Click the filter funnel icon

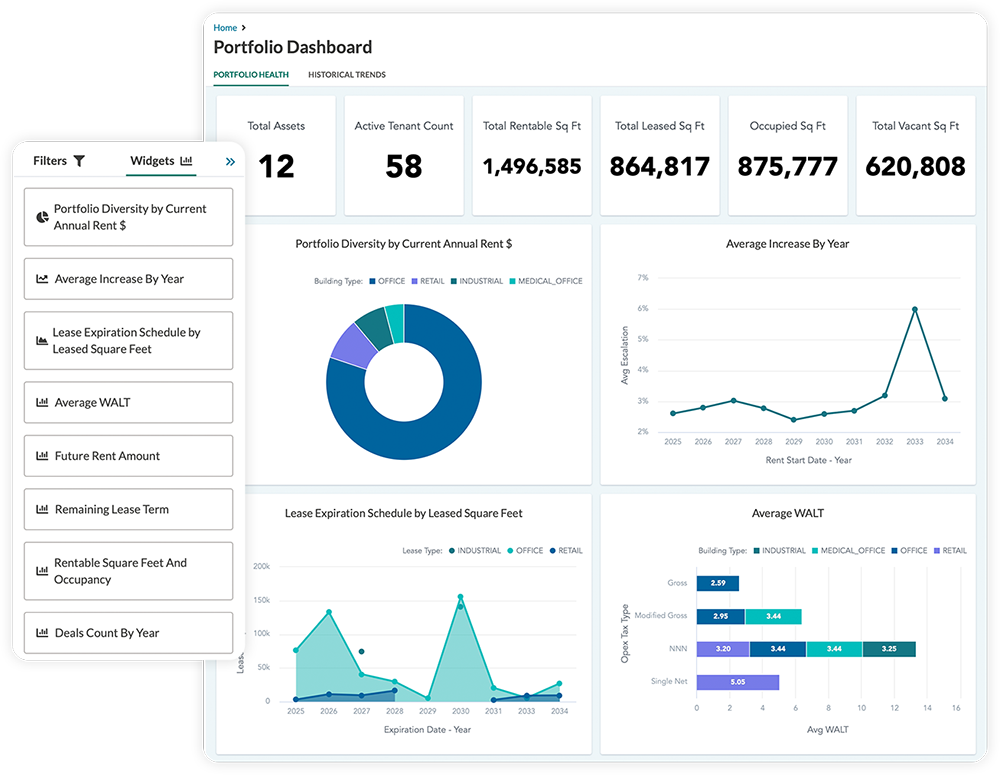point(79,161)
